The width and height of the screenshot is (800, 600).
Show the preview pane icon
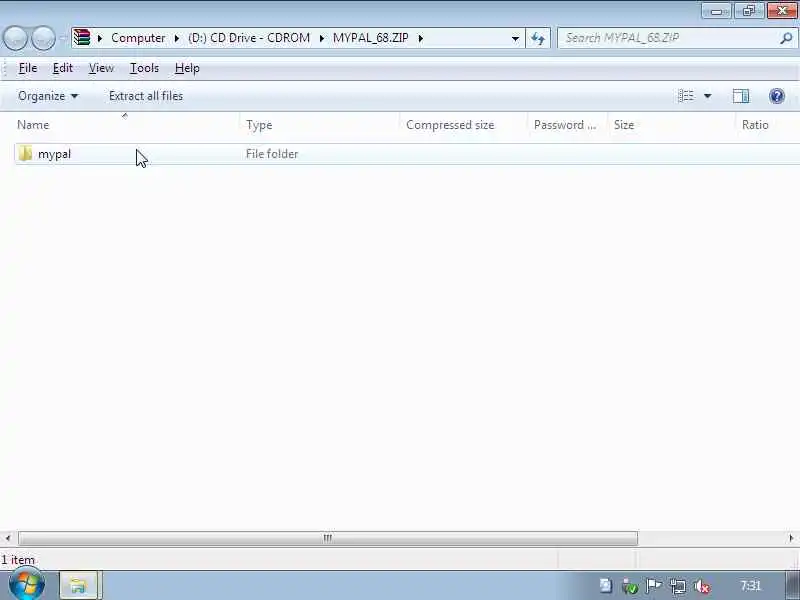[x=741, y=96]
